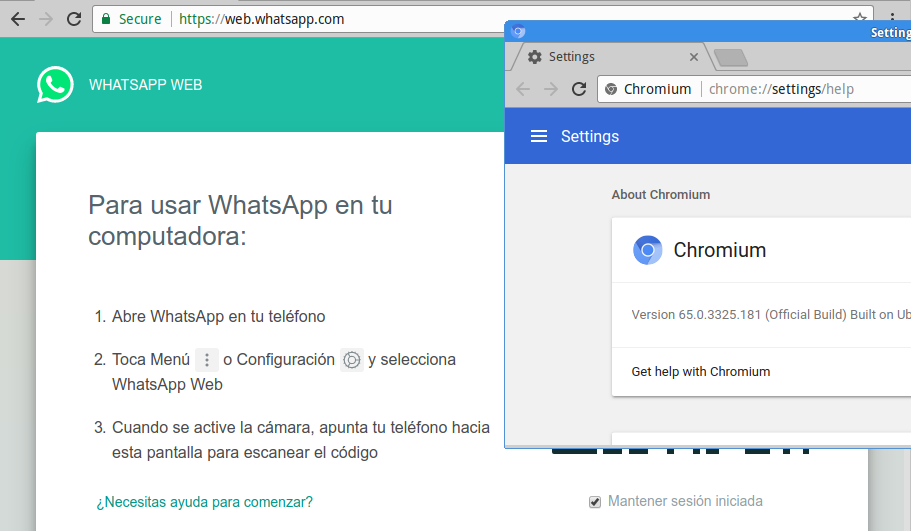
Task: Click the blue Chromium logo in About card
Action: point(647,250)
